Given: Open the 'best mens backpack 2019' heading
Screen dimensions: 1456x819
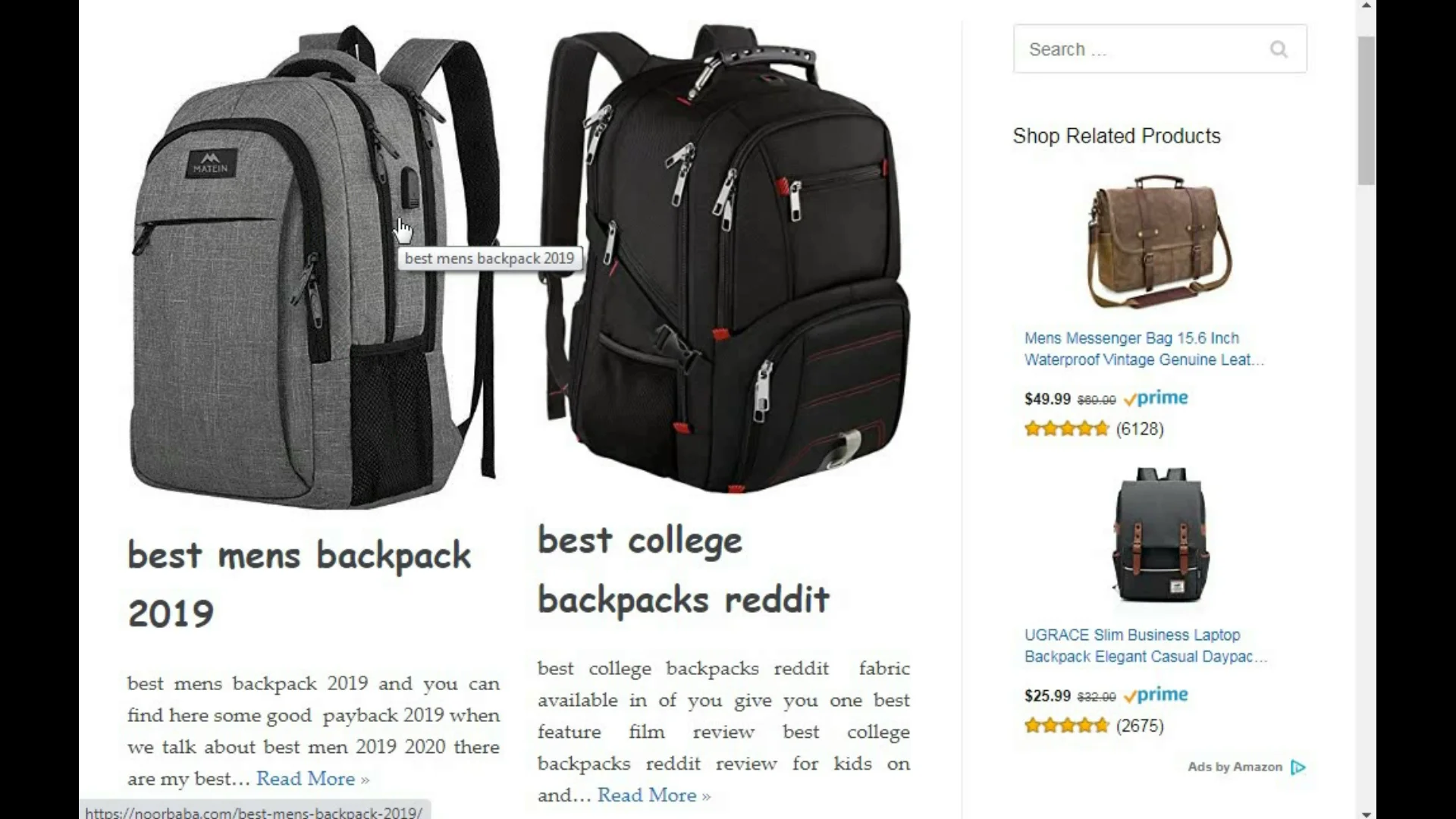Looking at the screenshot, I should point(300,584).
